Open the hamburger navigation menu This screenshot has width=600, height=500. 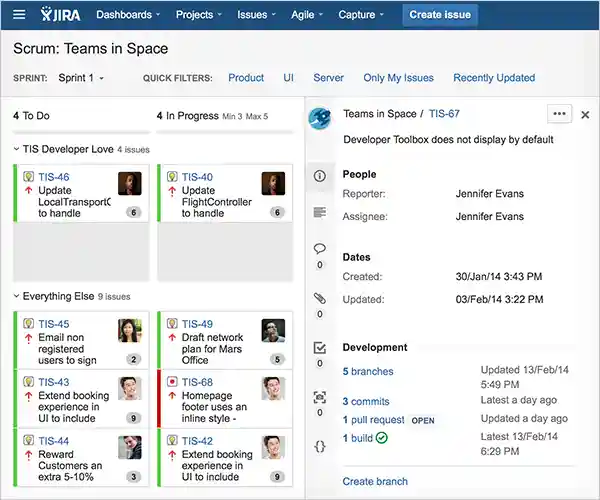19,15
